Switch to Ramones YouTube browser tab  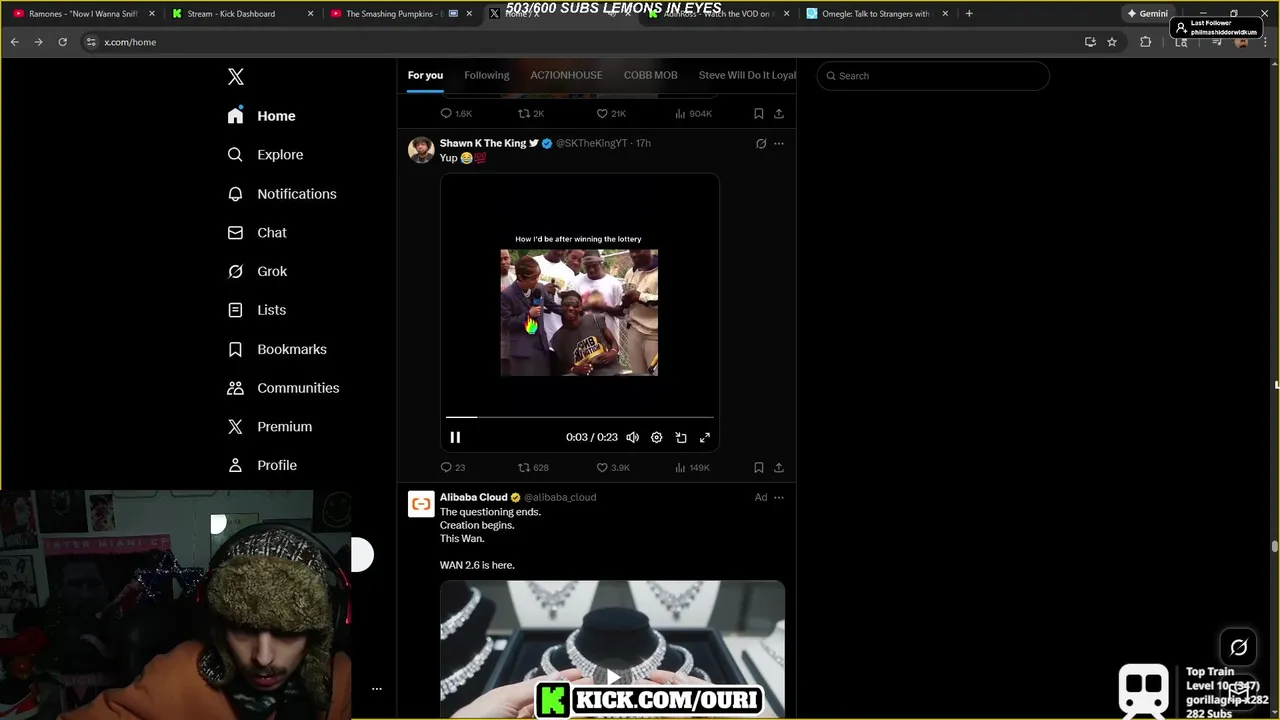83,14
